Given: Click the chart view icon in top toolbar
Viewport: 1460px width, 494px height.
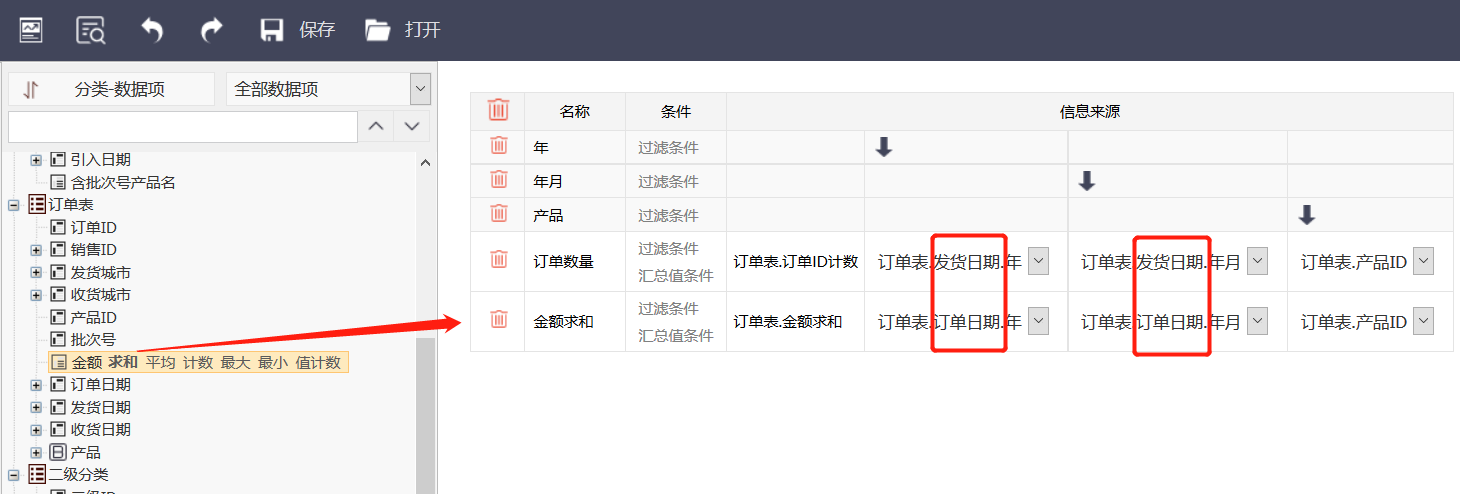Looking at the screenshot, I should [x=31, y=30].
